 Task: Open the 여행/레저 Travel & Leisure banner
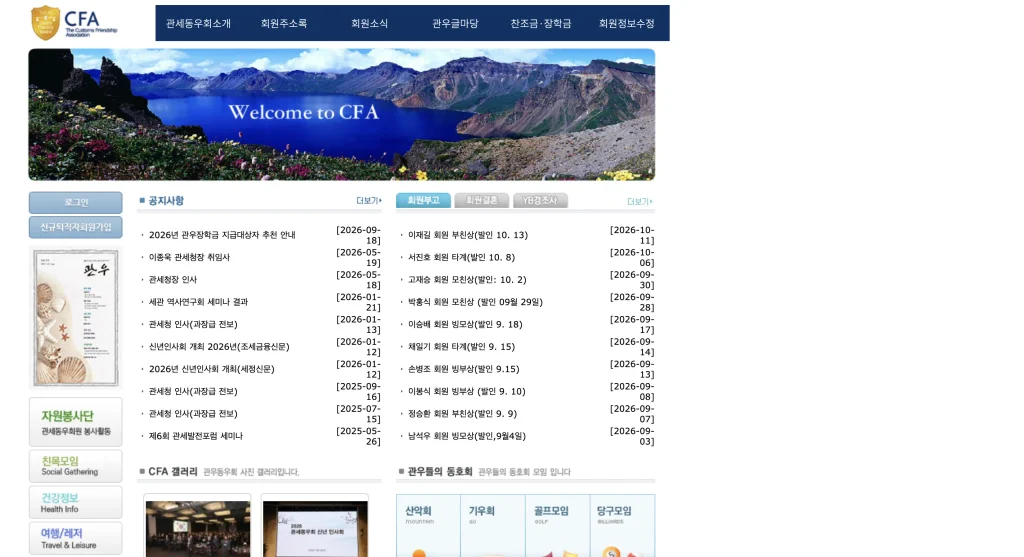click(x=76, y=538)
